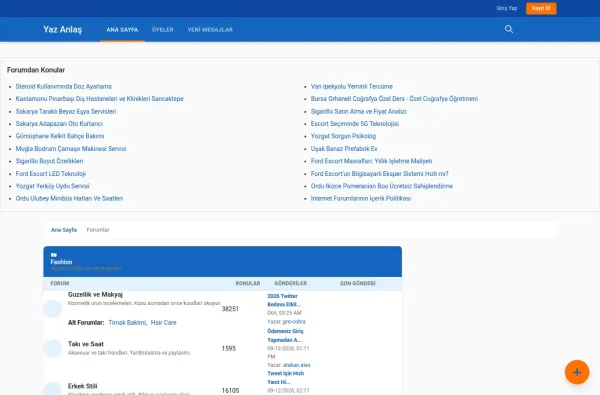
Task: View profile of author pro-cobra
Action: click(x=294, y=322)
